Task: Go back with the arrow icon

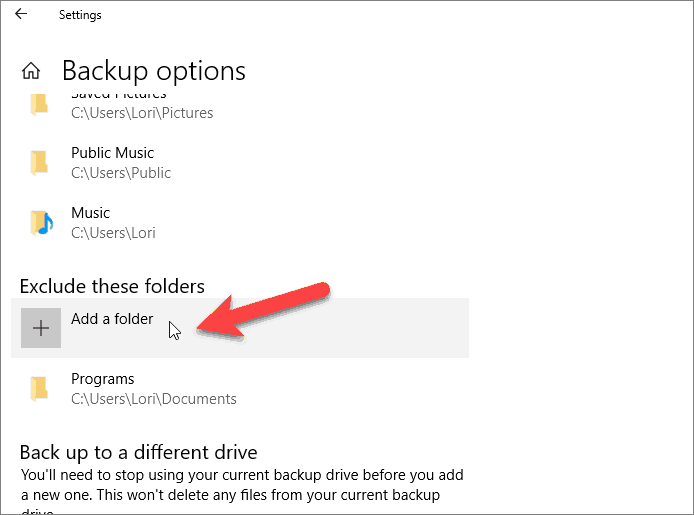Action: click(21, 14)
